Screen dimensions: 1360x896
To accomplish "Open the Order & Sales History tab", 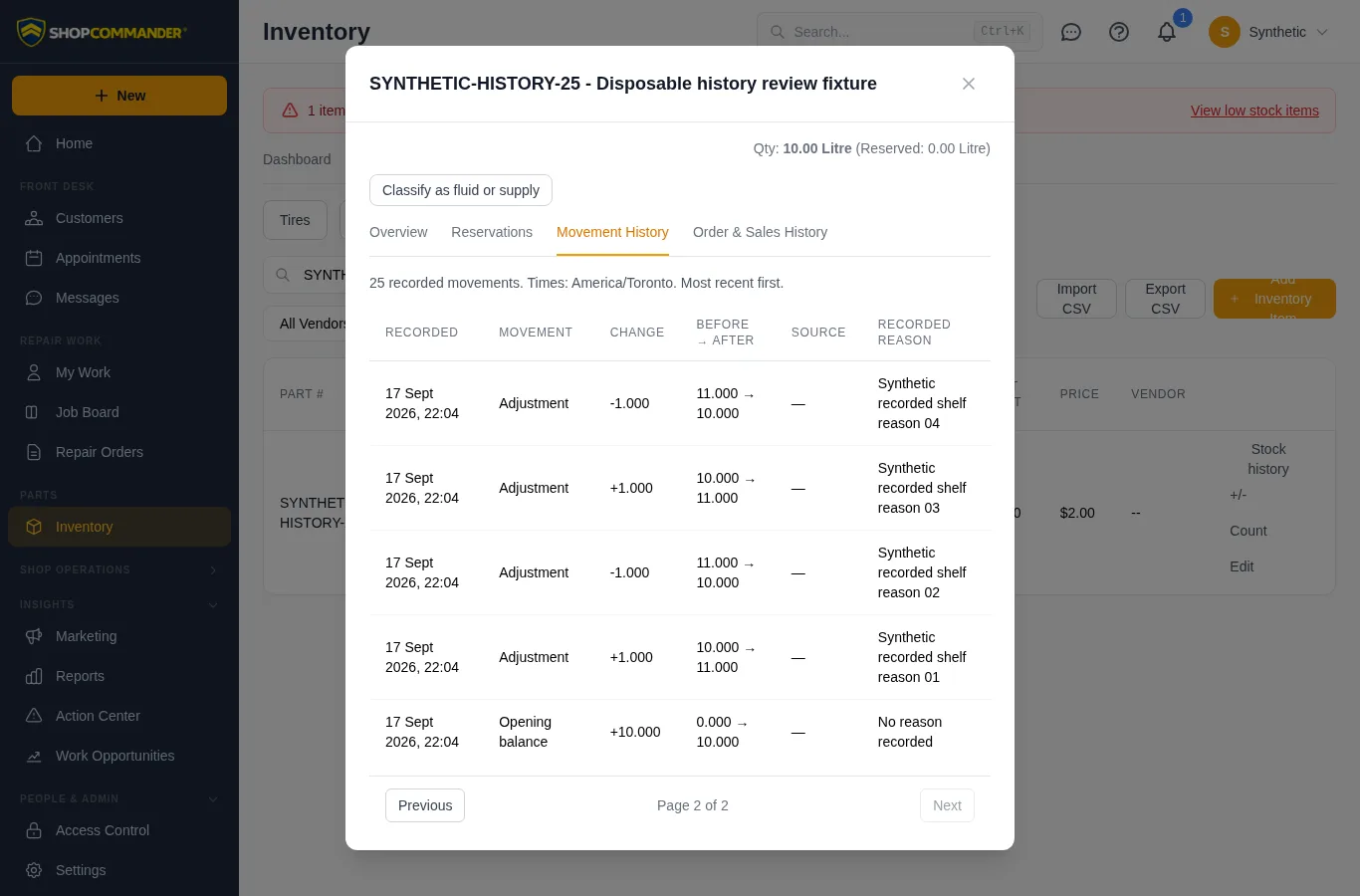I will tap(760, 232).
